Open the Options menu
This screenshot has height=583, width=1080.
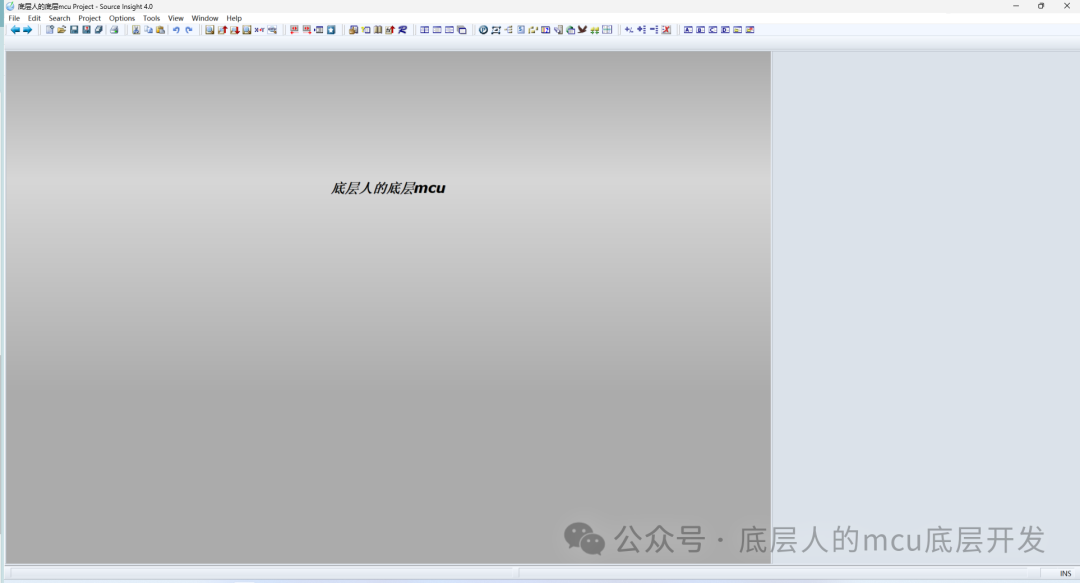pyautogui.click(x=122, y=18)
